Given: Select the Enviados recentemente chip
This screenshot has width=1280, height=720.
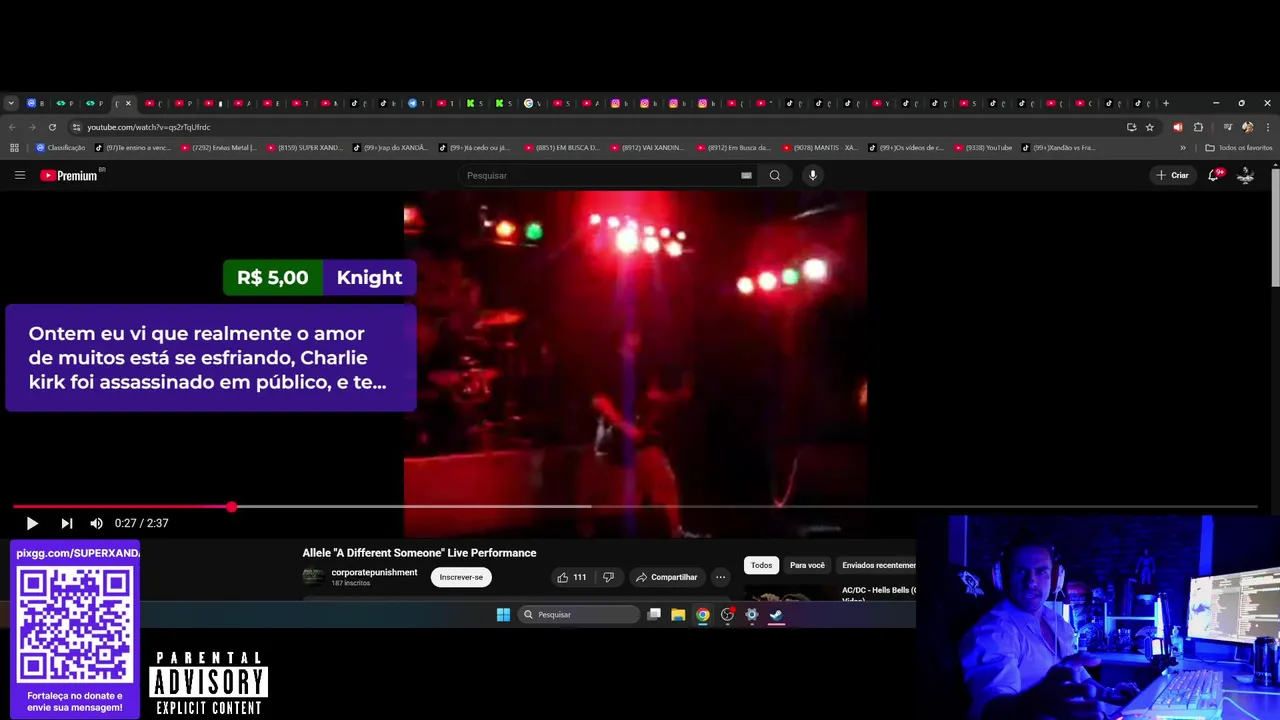Looking at the screenshot, I should coord(876,565).
